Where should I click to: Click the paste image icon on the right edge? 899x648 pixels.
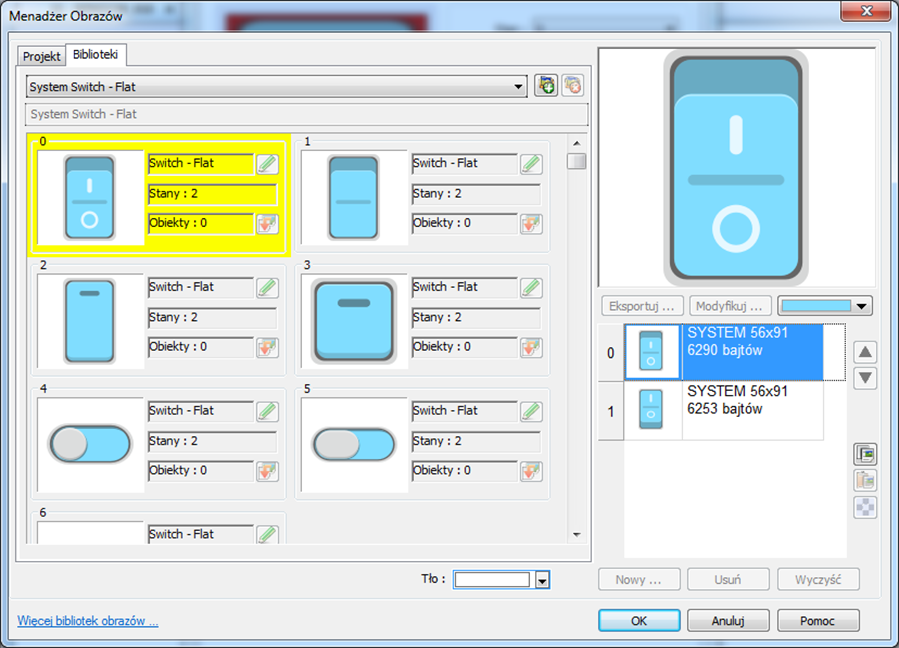[865, 481]
